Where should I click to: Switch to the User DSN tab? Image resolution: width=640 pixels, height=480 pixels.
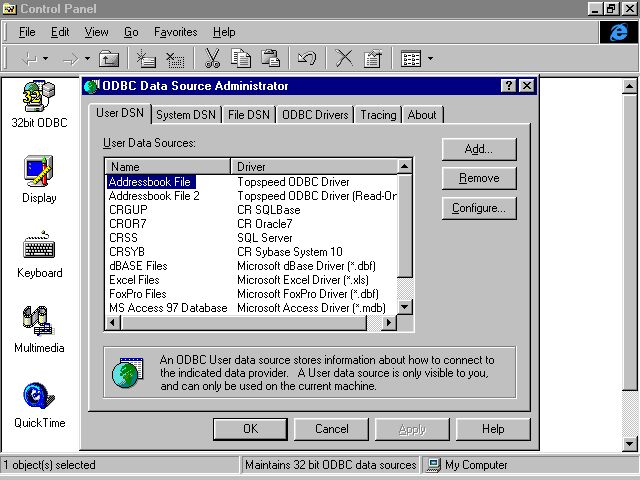120,113
